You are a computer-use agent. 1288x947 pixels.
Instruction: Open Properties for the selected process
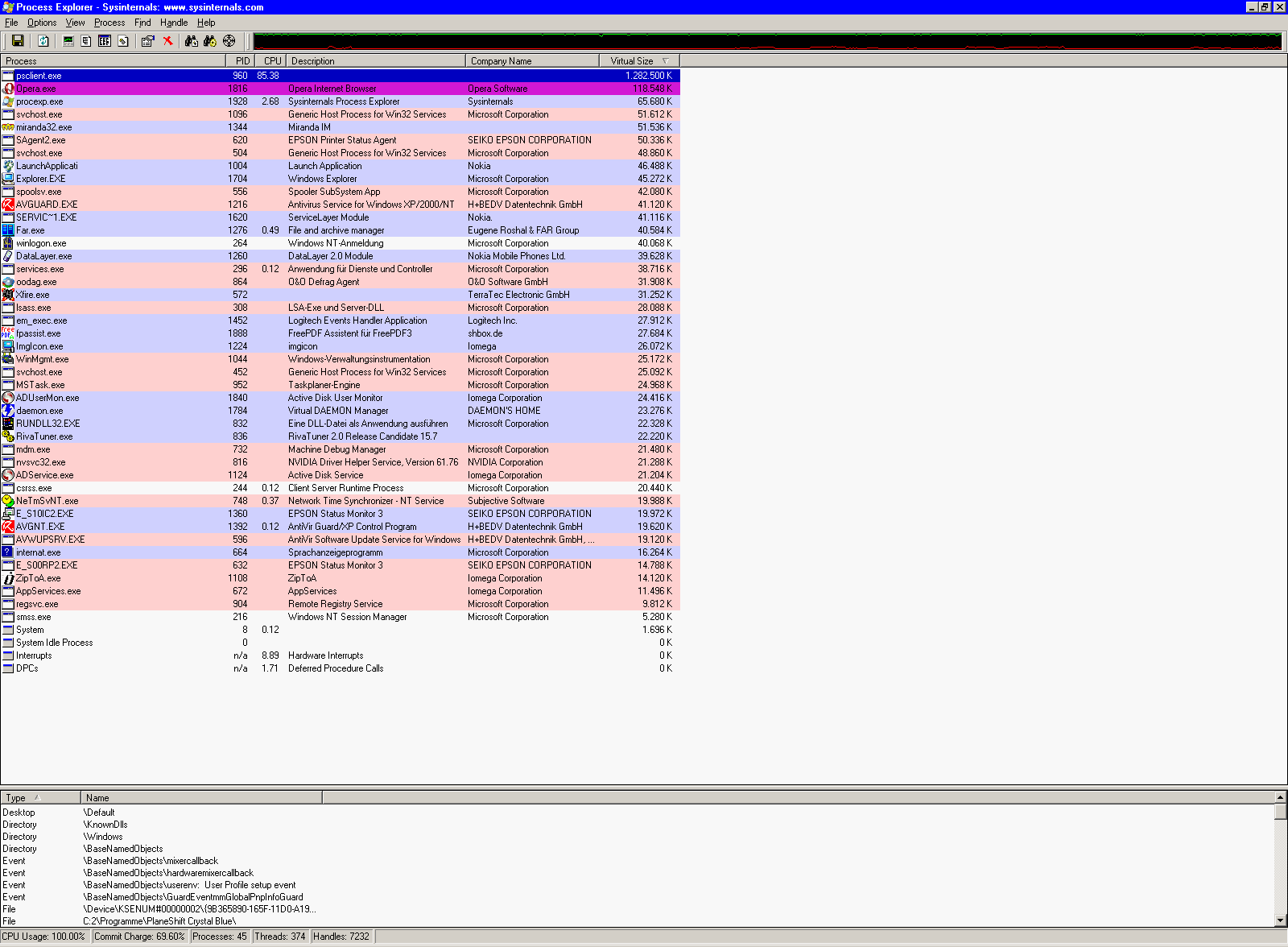tap(147, 41)
